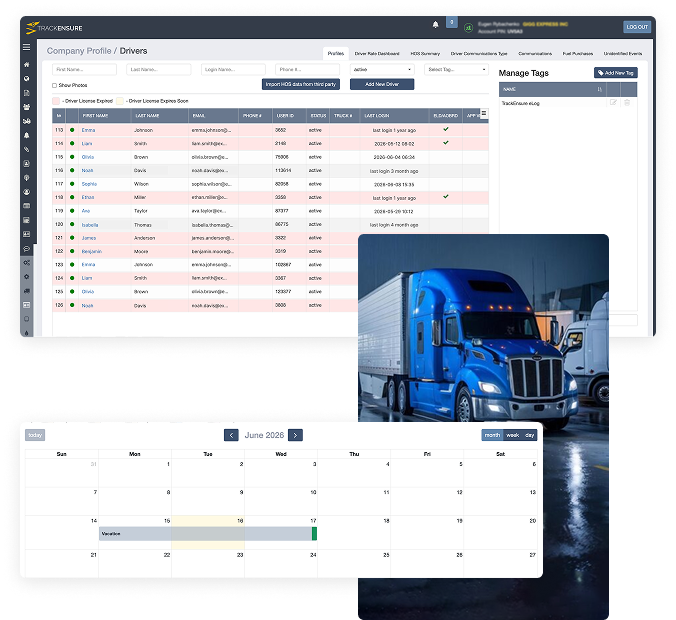Open the Home icon in sidebar

27,64
